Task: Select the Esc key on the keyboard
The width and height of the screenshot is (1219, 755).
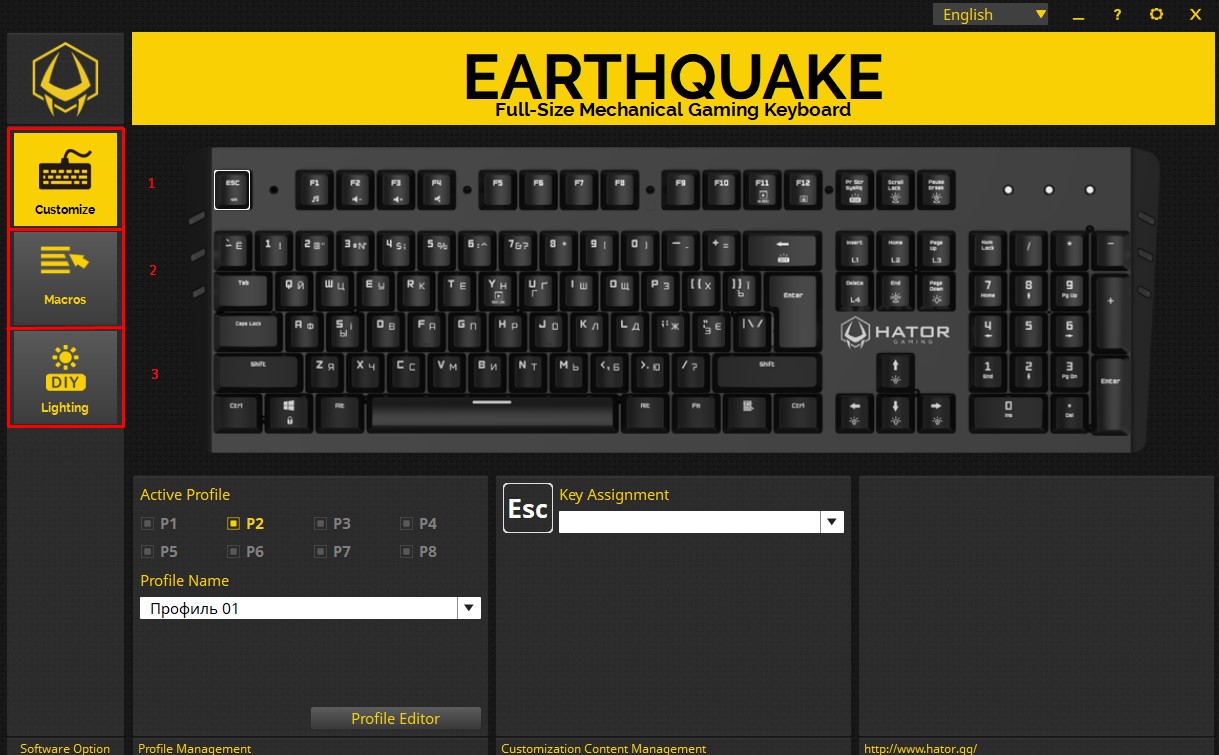Action: [232, 190]
